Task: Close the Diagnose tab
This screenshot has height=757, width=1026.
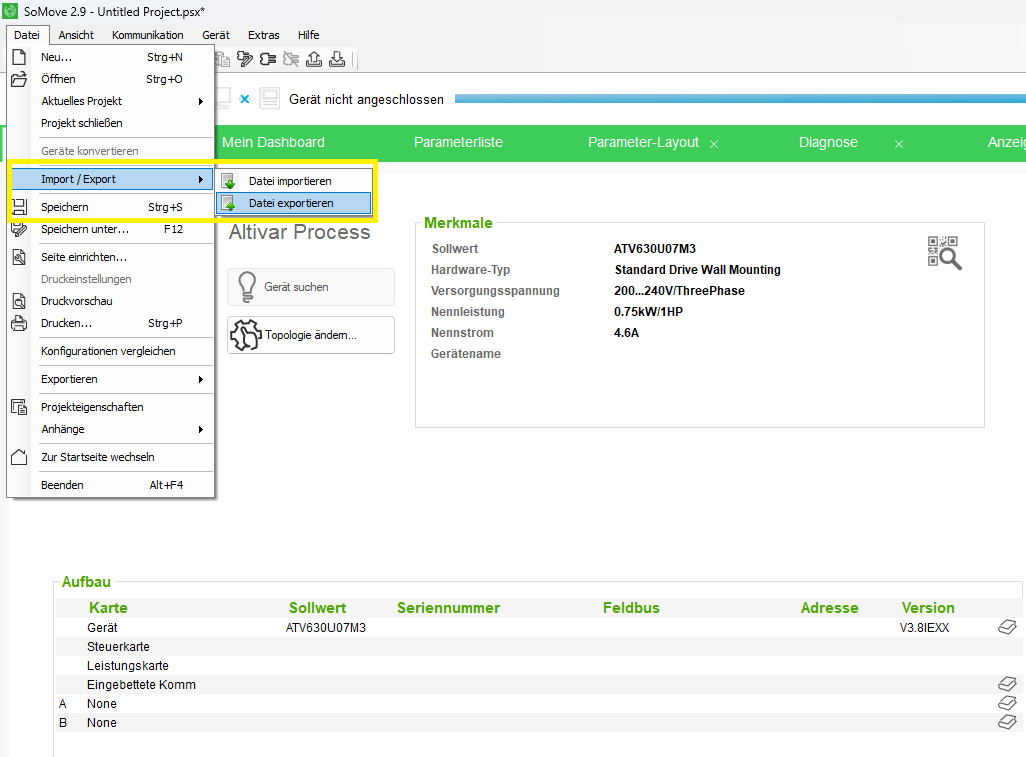Action: click(x=899, y=144)
